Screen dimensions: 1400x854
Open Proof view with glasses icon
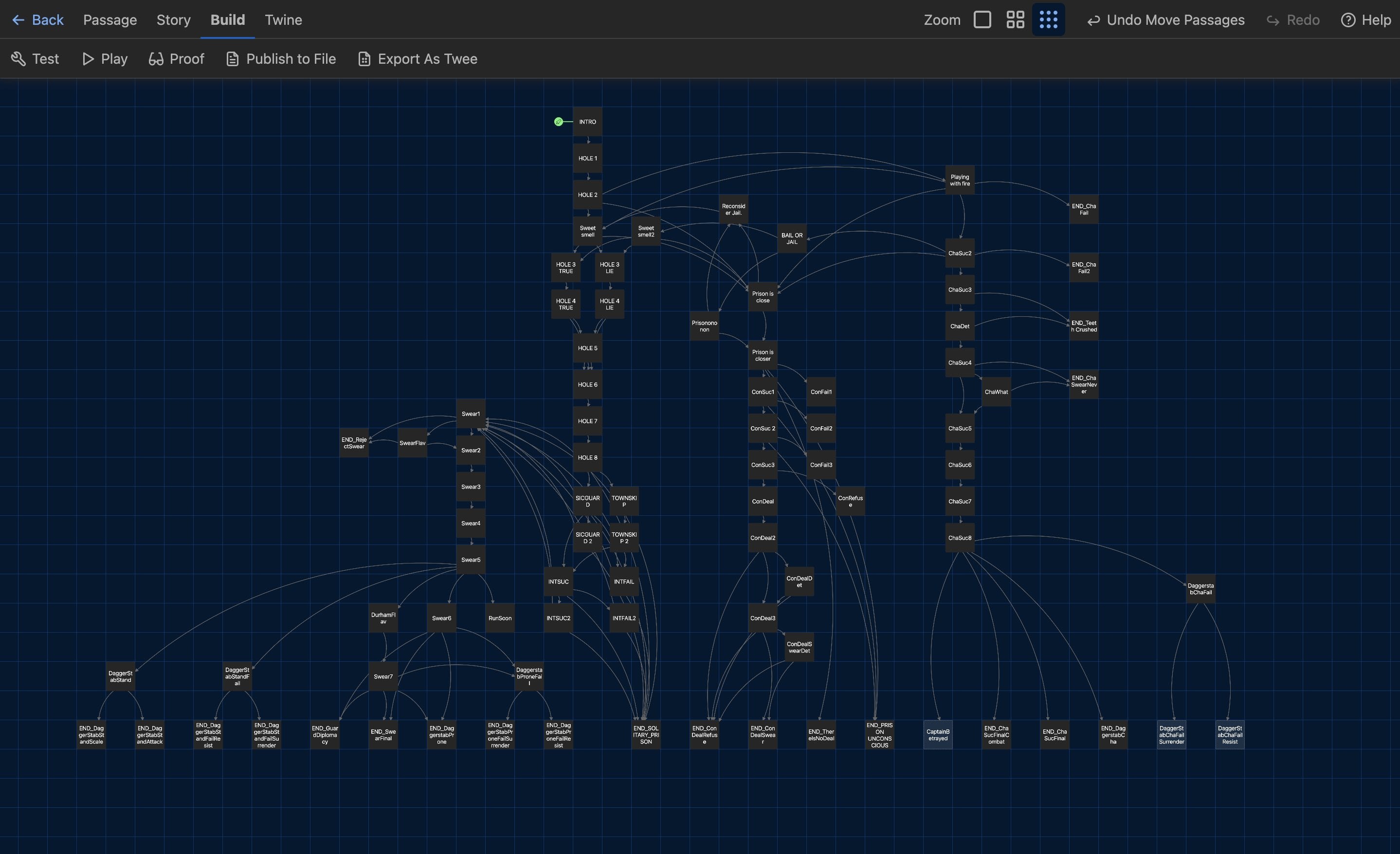156,59
